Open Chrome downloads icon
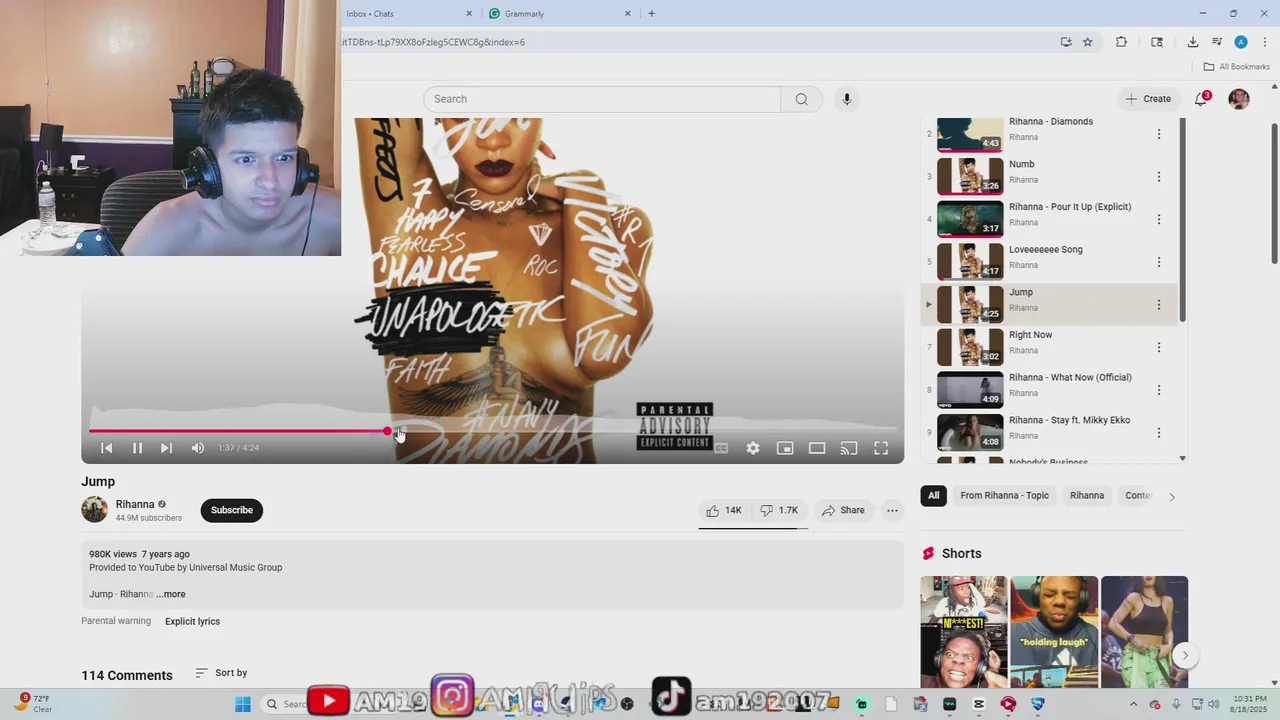The height and width of the screenshot is (720, 1280). 1193,42
